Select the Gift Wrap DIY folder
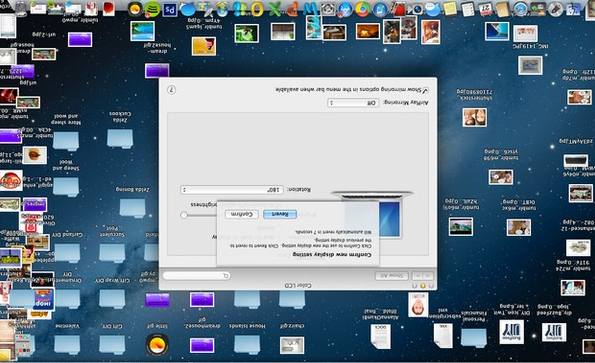The height and width of the screenshot is (363, 595). tap(112, 299)
